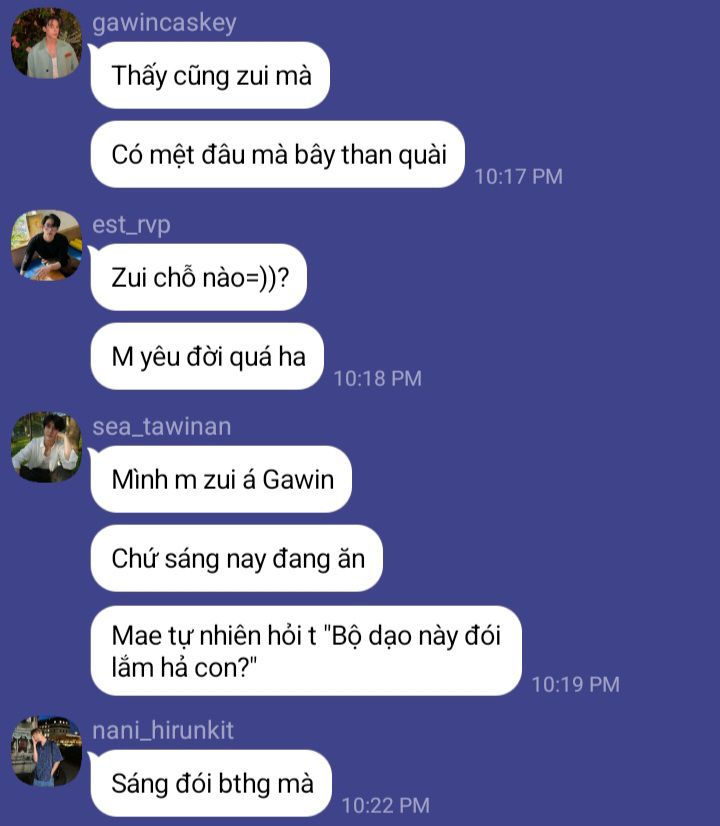
Task: Select the "Có mệt đâu mà bây than quài" message
Action: [278, 154]
